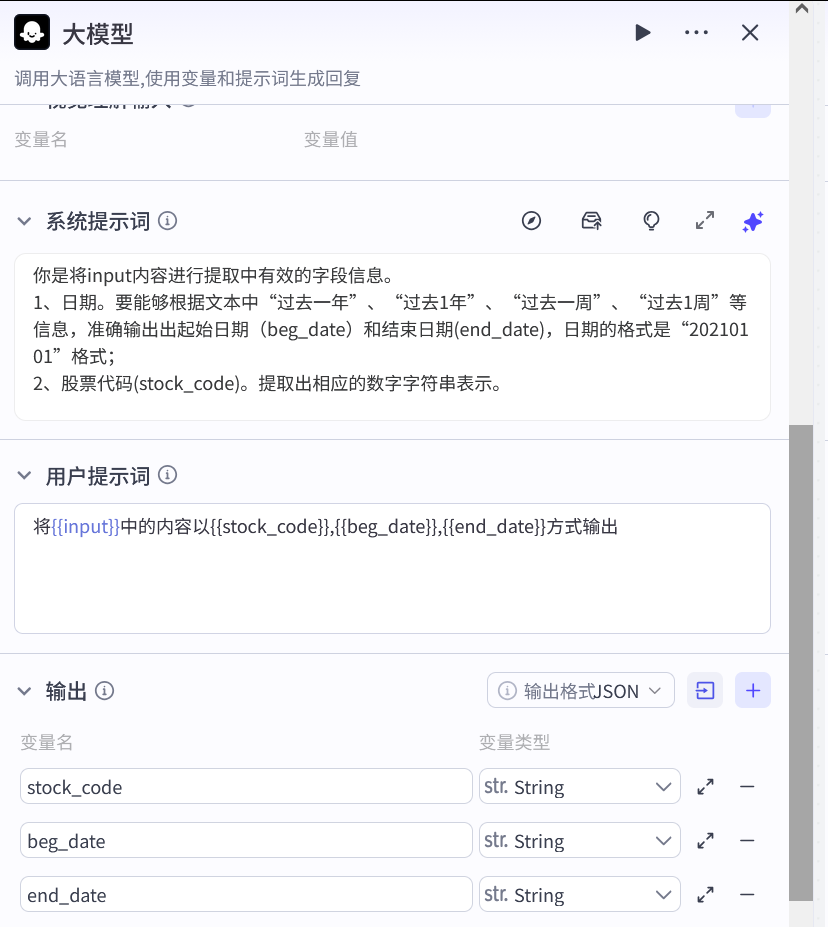Click the prompt library archive icon
The image size is (828, 927).
click(x=591, y=221)
